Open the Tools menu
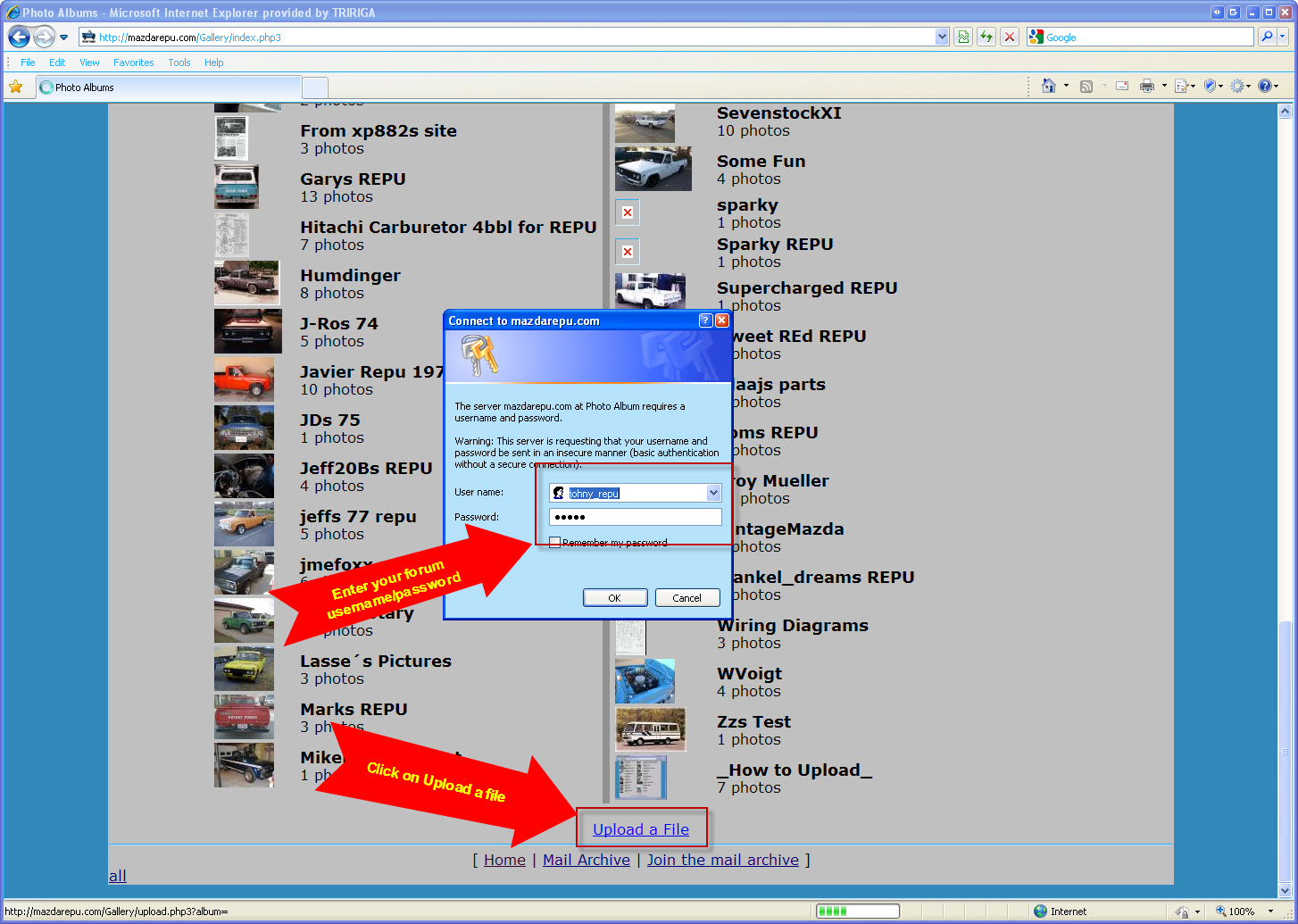1298x924 pixels. coord(179,62)
